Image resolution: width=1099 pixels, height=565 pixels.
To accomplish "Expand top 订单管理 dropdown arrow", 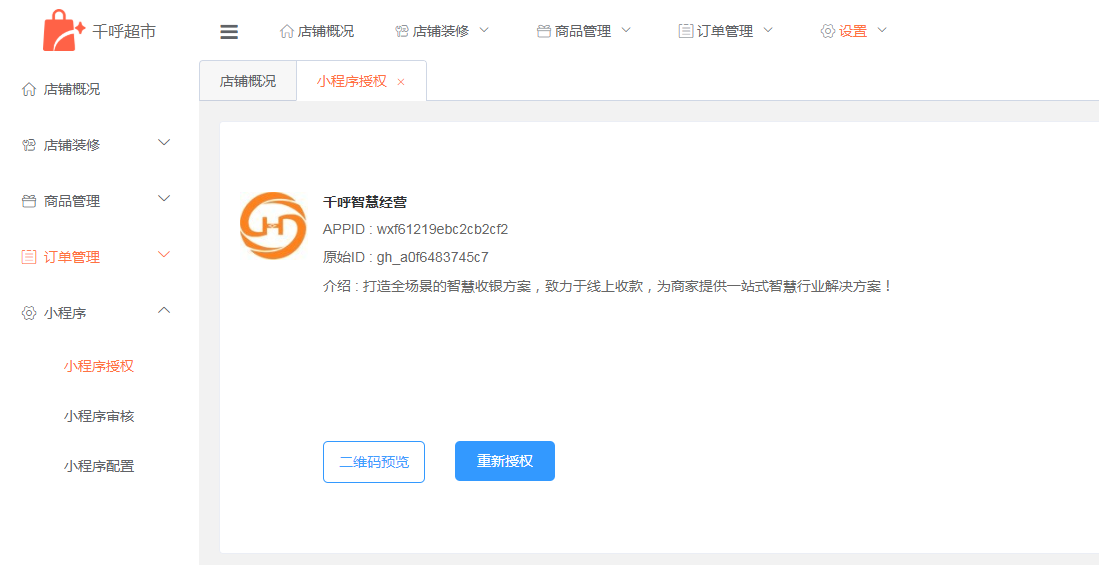I will [x=767, y=30].
